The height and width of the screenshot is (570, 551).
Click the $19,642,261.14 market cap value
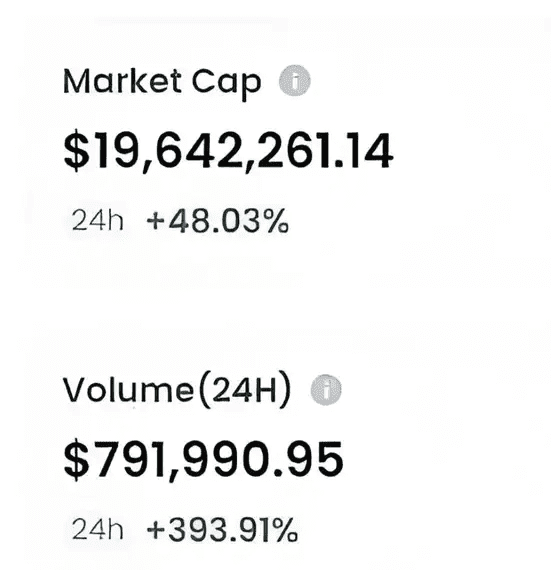coord(228,151)
